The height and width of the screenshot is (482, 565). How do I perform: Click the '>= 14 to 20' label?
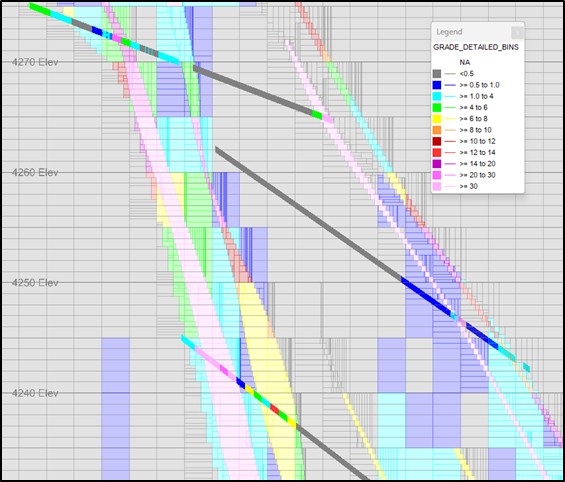click(477, 164)
